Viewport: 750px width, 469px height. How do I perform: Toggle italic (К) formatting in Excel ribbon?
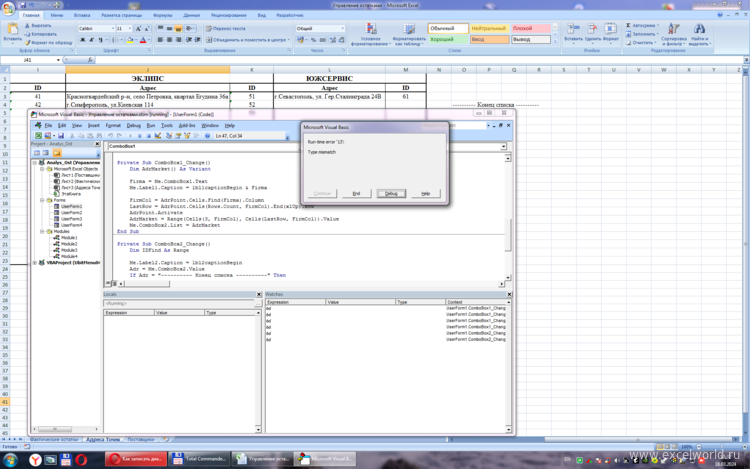[x=91, y=40]
